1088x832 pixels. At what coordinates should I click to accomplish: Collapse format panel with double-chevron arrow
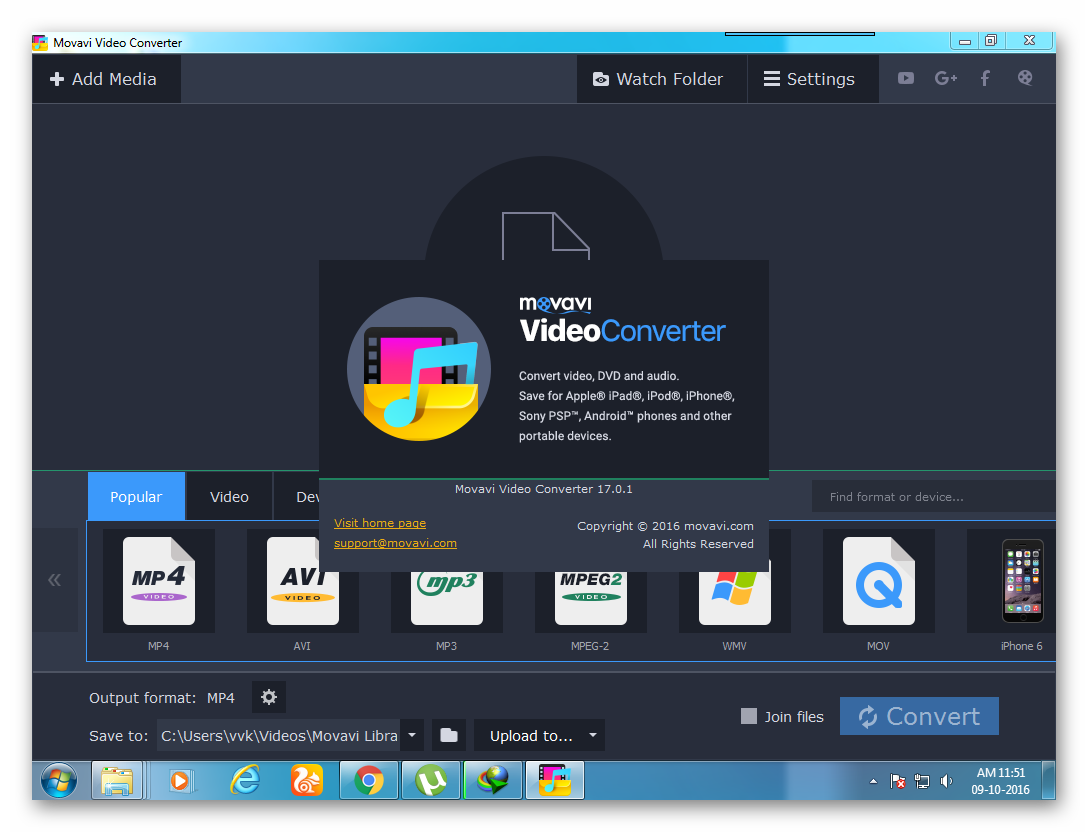(55, 580)
